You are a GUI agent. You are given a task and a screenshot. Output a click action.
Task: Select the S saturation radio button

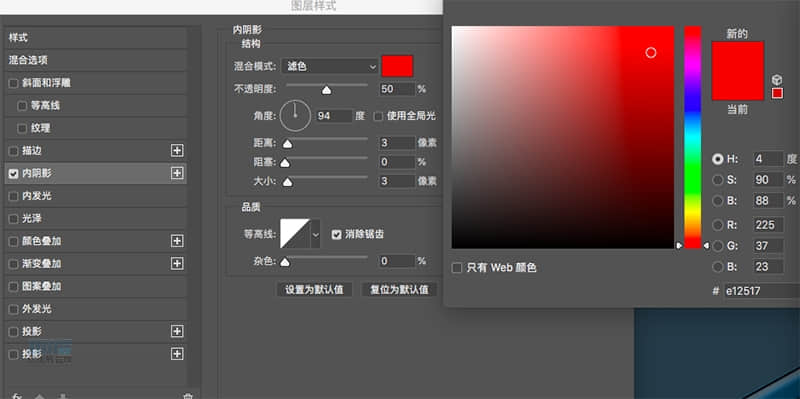pos(718,180)
